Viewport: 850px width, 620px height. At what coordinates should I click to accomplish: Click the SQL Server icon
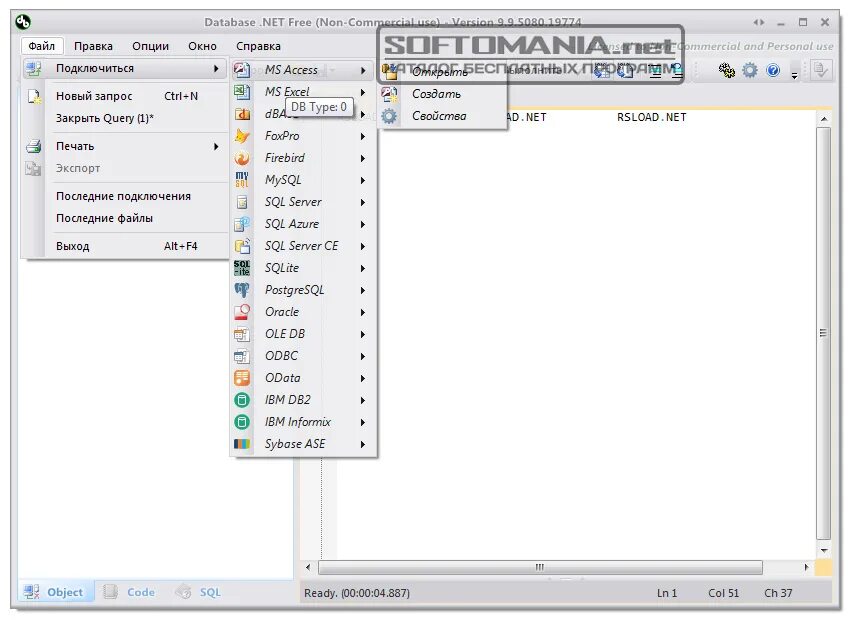pyautogui.click(x=242, y=202)
